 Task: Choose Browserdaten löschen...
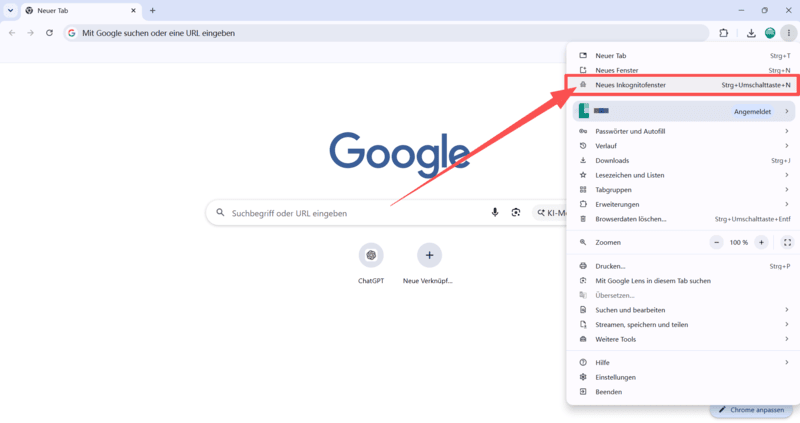pos(684,219)
